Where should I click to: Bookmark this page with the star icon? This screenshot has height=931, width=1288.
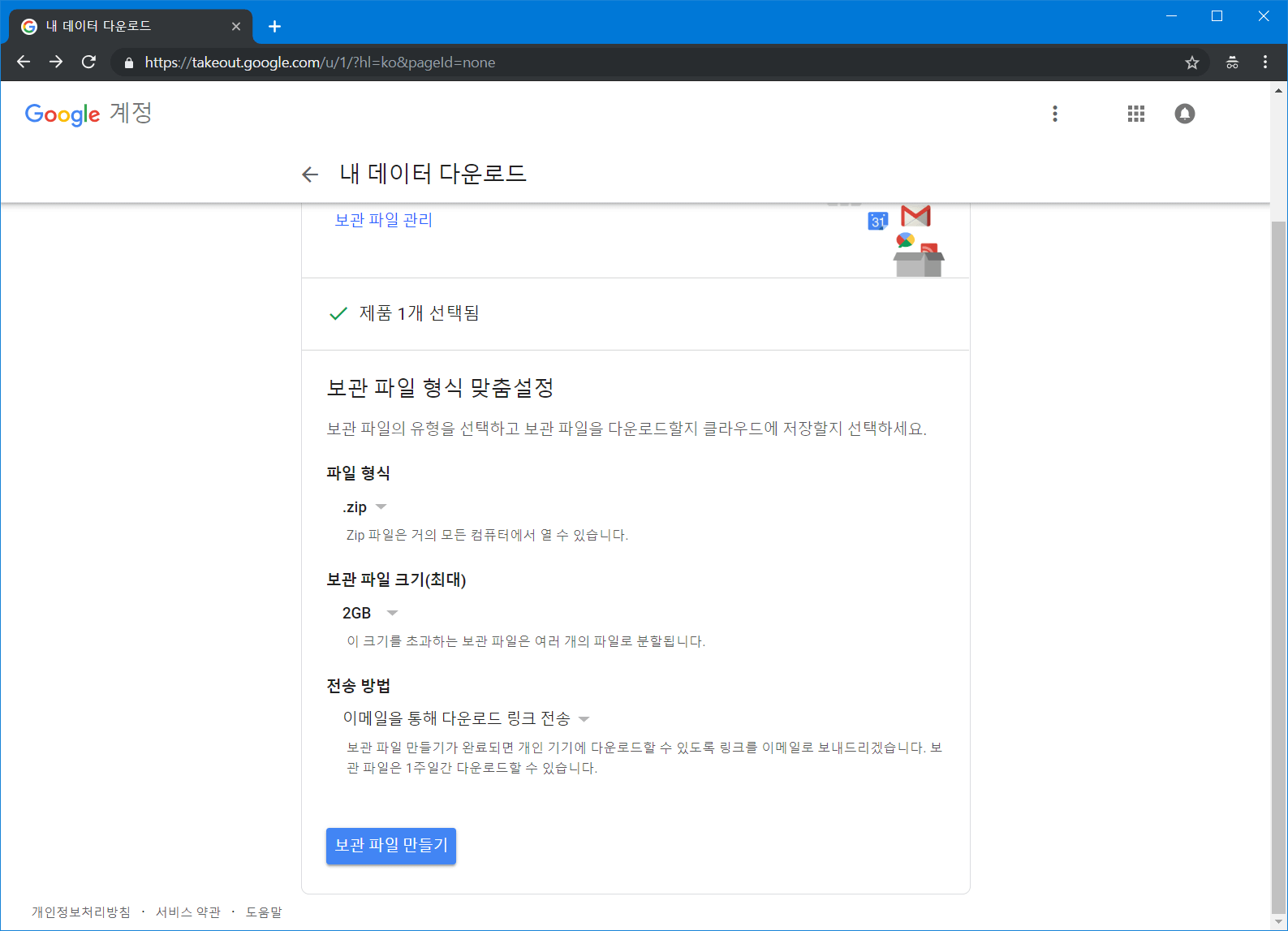[1191, 62]
